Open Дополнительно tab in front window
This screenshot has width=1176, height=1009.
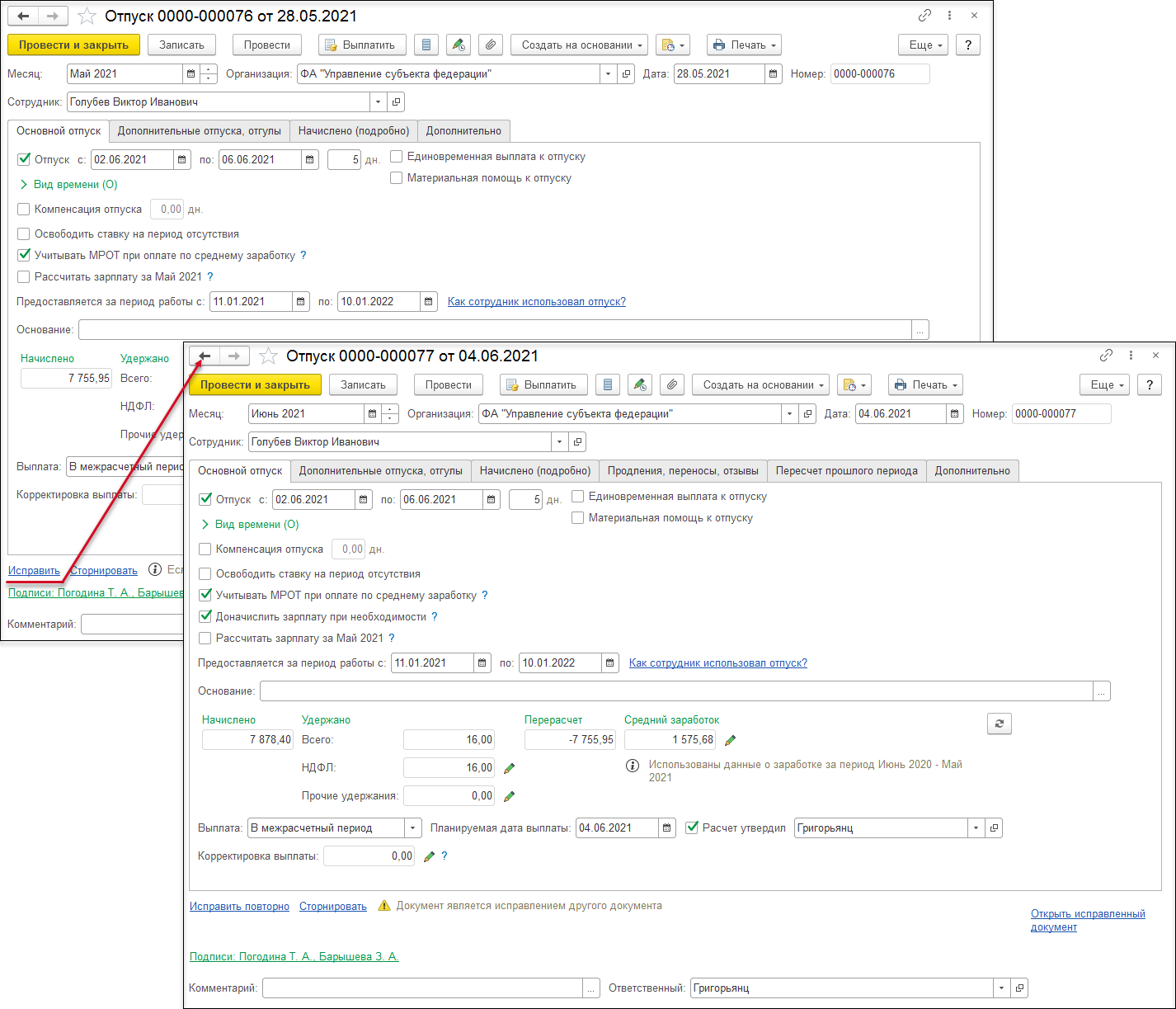pyautogui.click(x=972, y=470)
